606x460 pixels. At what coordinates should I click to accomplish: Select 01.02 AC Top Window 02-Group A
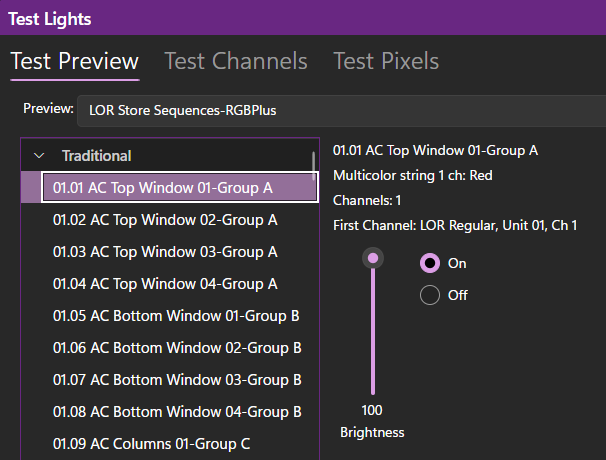click(x=165, y=220)
